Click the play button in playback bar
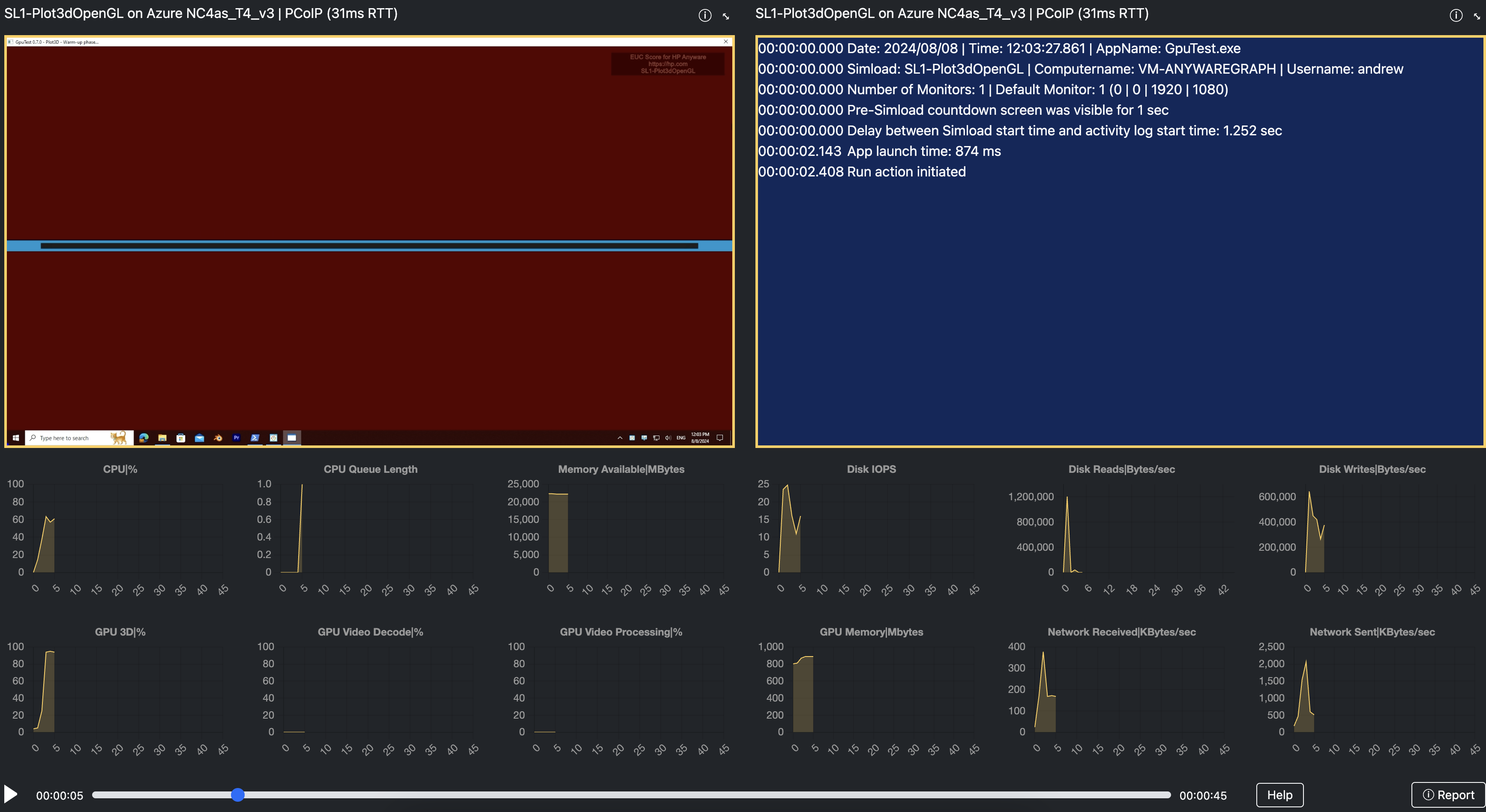 [x=10, y=794]
